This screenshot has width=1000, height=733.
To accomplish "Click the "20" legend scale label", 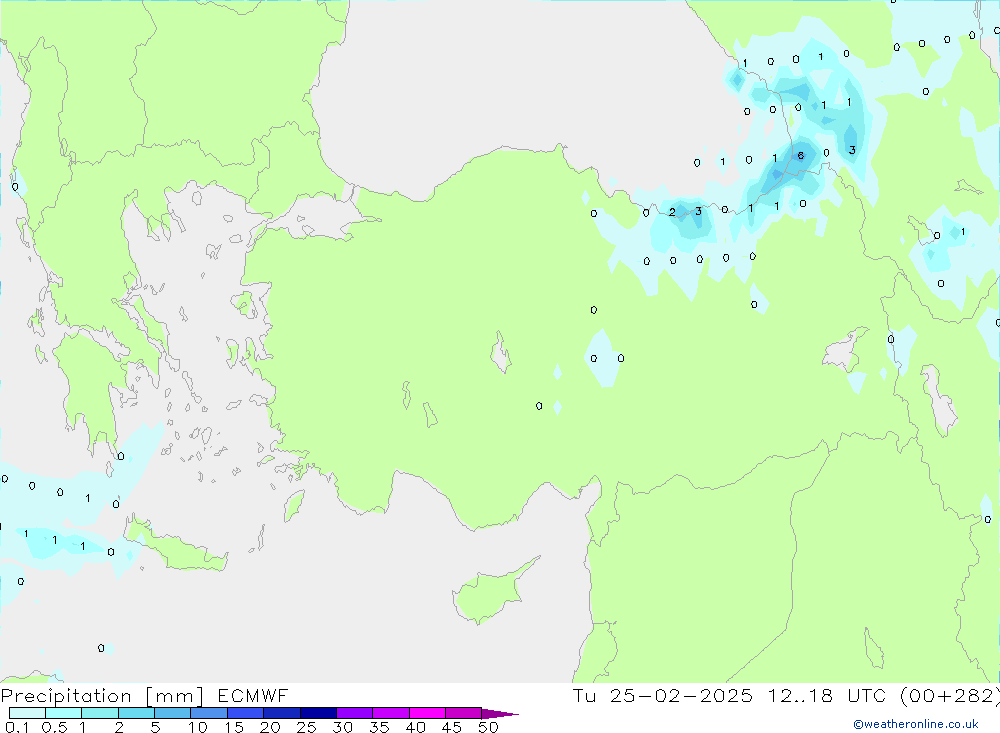I will [270, 727].
